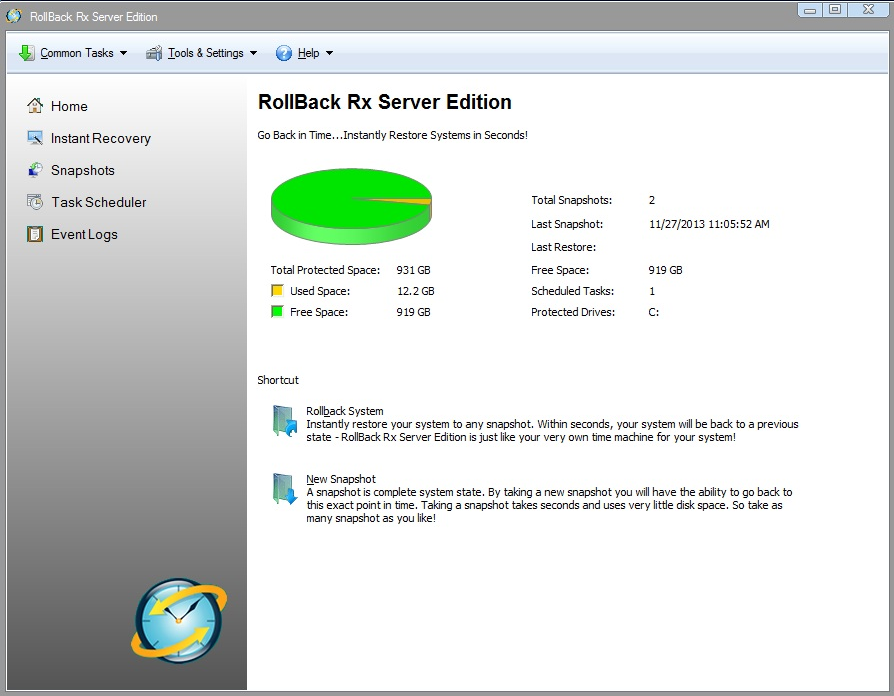Click the large clock logo in sidebar
The height and width of the screenshot is (696, 894).
(x=179, y=621)
